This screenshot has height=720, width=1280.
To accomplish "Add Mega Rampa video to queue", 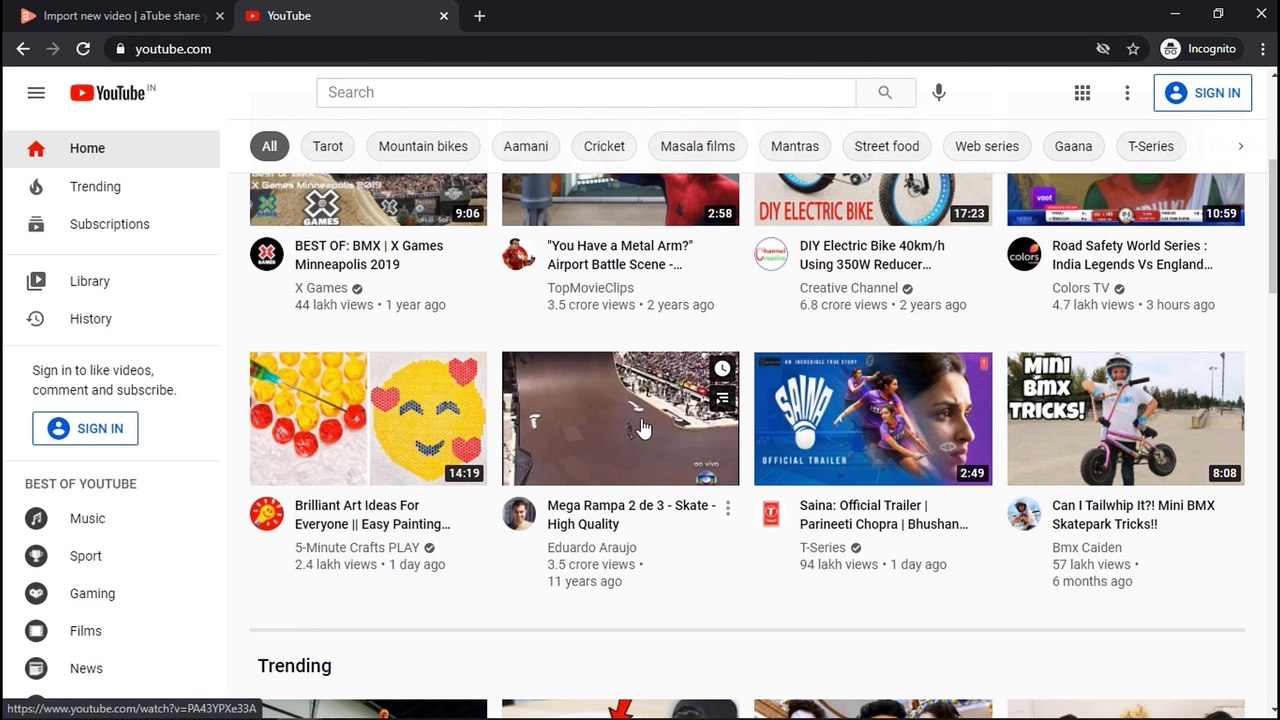I will (x=722, y=399).
